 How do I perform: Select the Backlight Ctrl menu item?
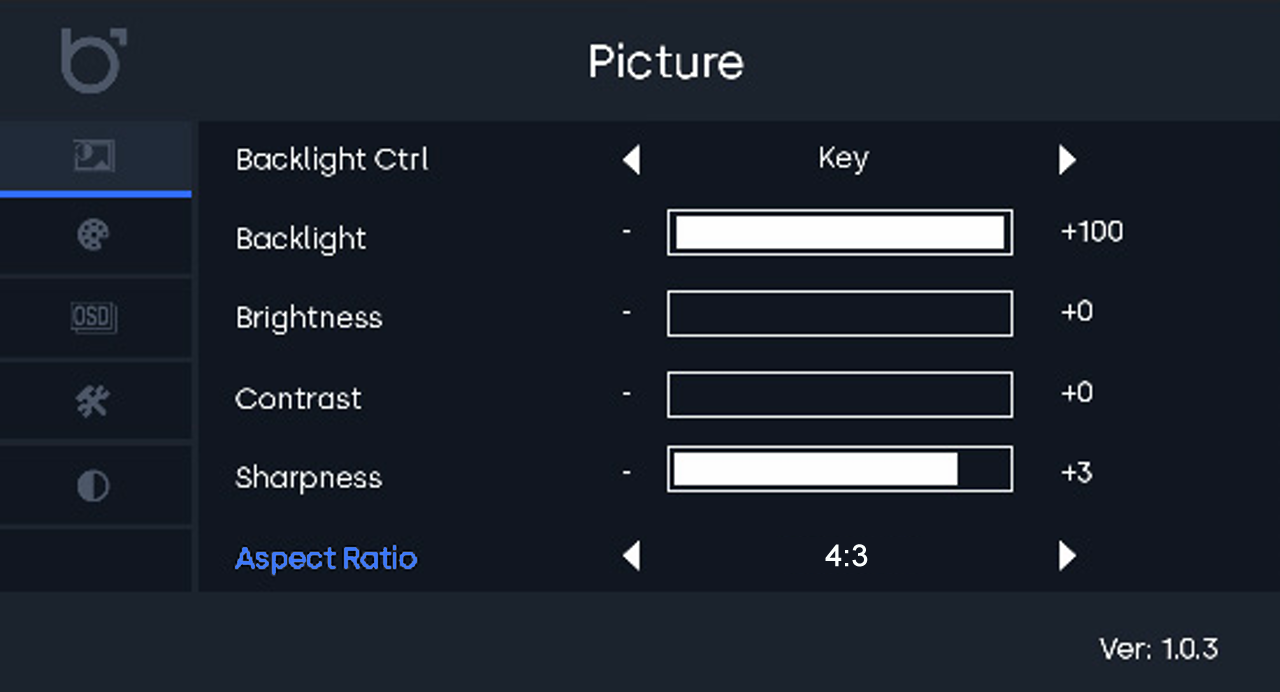332,160
